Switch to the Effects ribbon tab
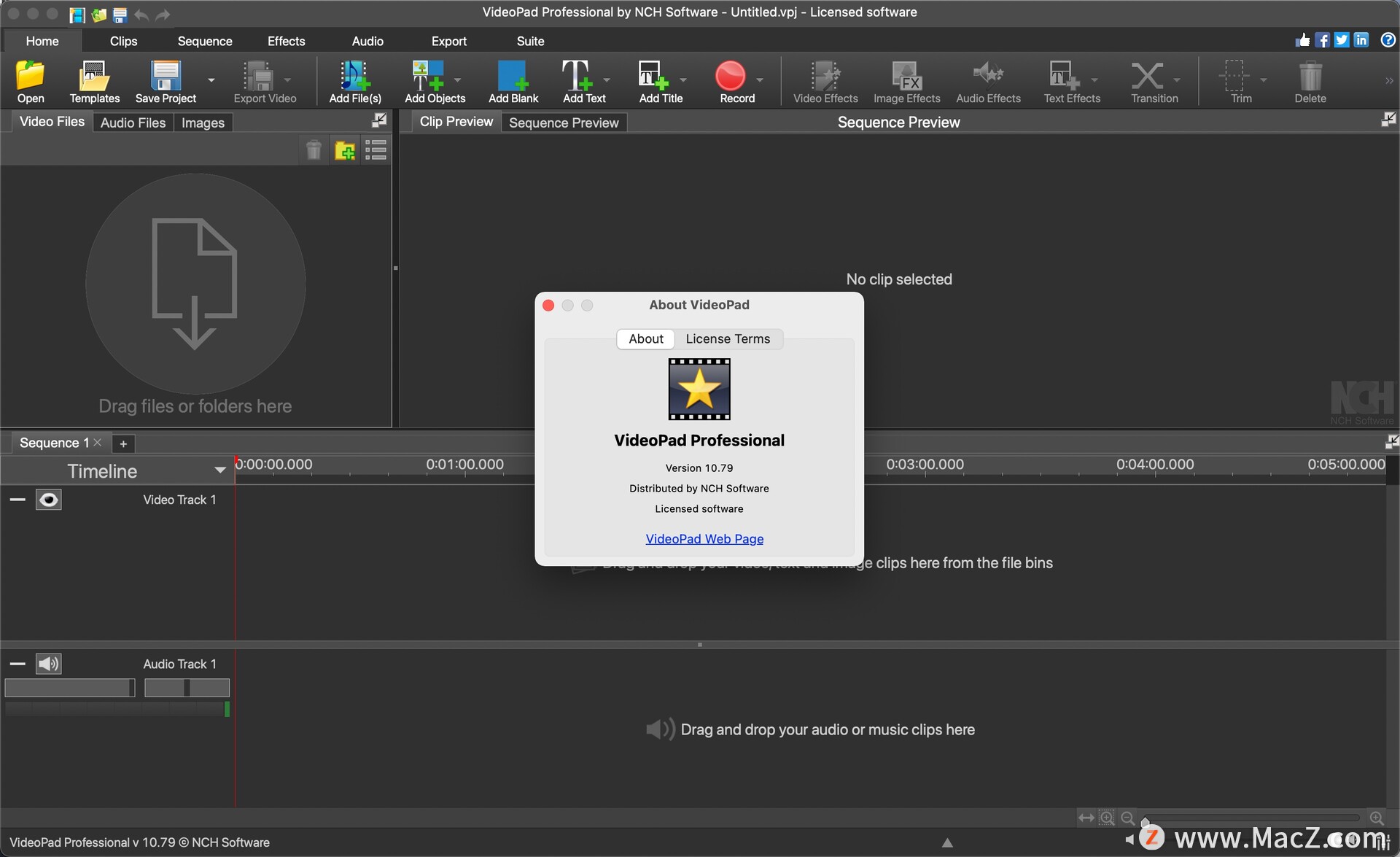The width and height of the screenshot is (1400, 857). [286, 41]
